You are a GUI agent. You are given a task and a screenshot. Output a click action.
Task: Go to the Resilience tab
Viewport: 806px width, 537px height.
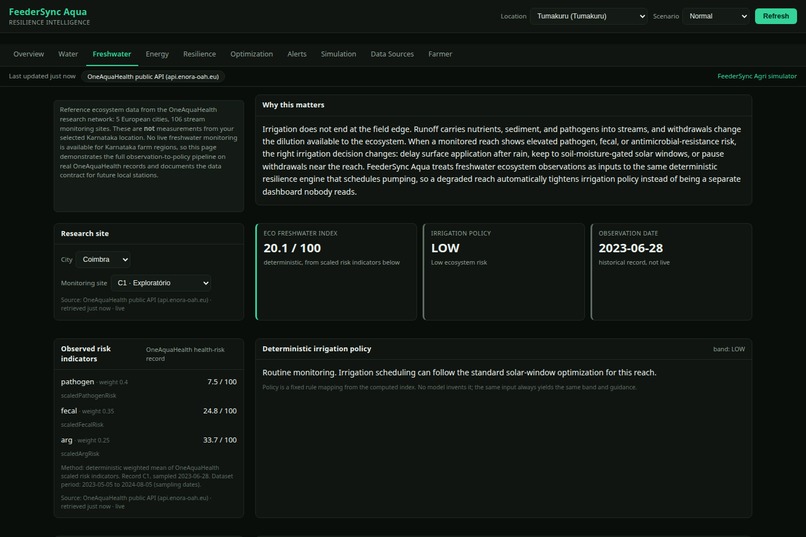(x=199, y=54)
